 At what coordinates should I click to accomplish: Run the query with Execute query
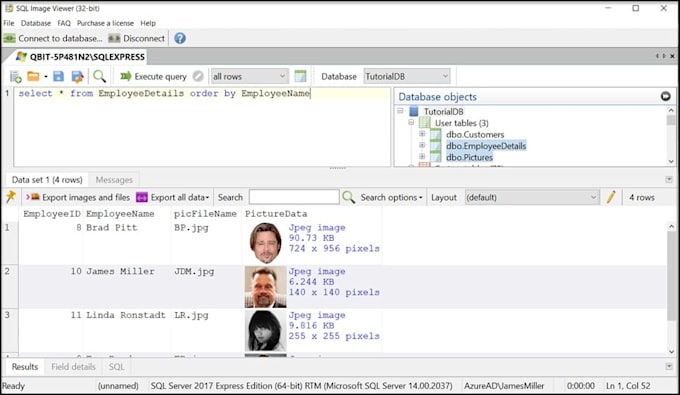(x=154, y=76)
